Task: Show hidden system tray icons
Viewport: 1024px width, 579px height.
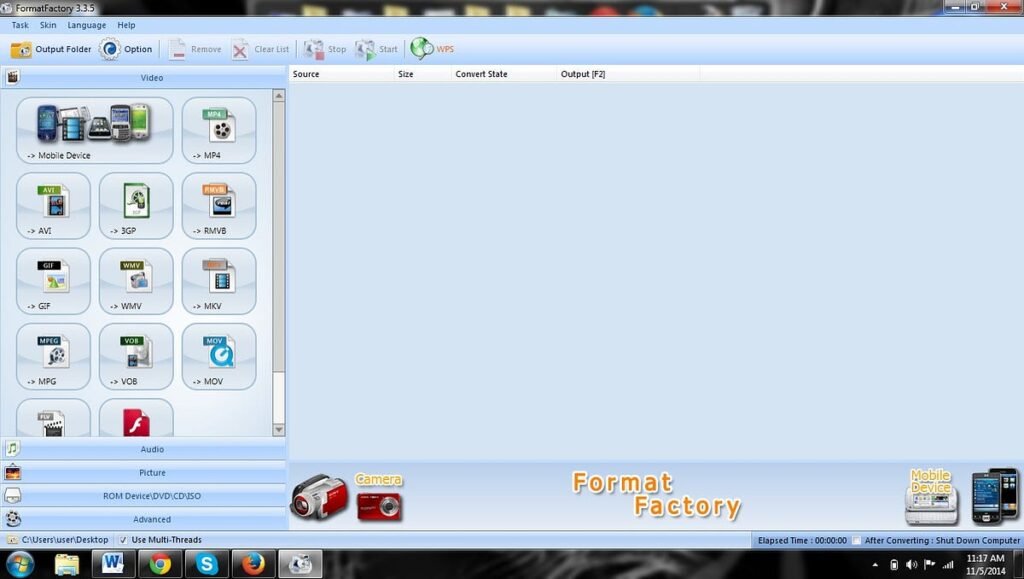Action: click(875, 565)
